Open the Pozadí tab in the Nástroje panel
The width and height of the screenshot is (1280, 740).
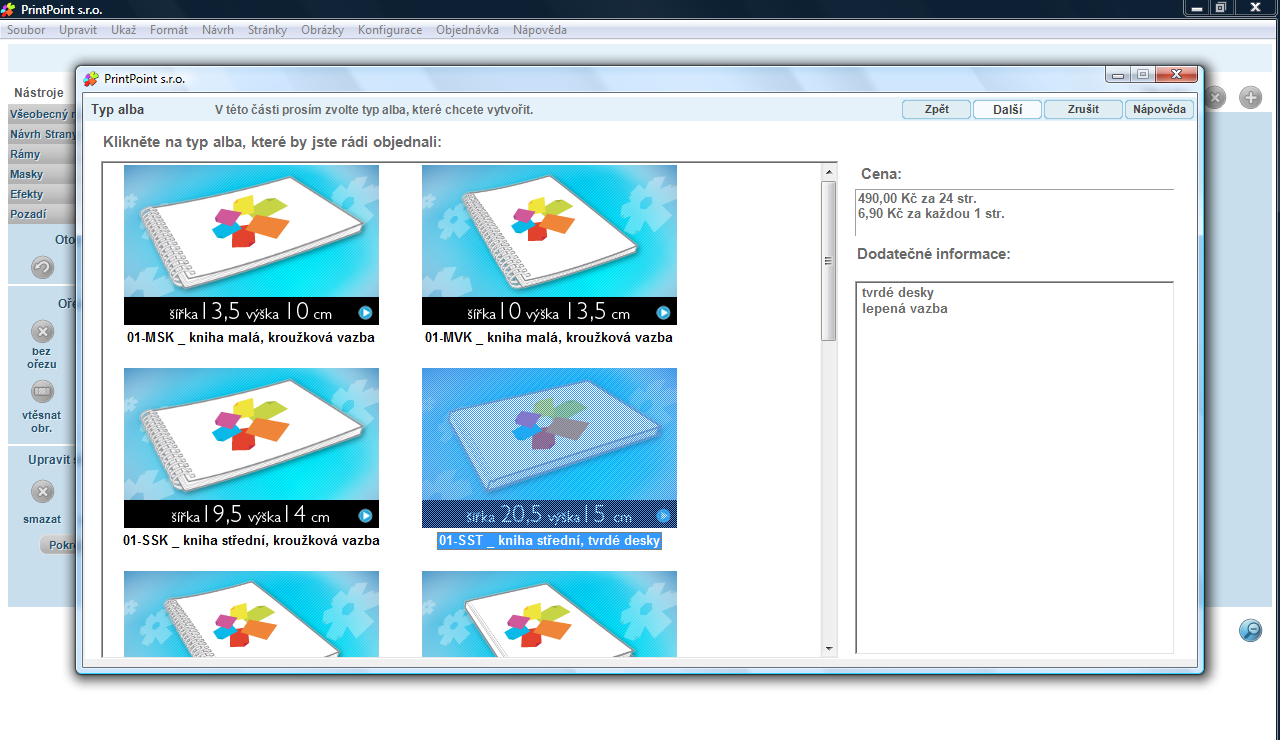pos(42,214)
